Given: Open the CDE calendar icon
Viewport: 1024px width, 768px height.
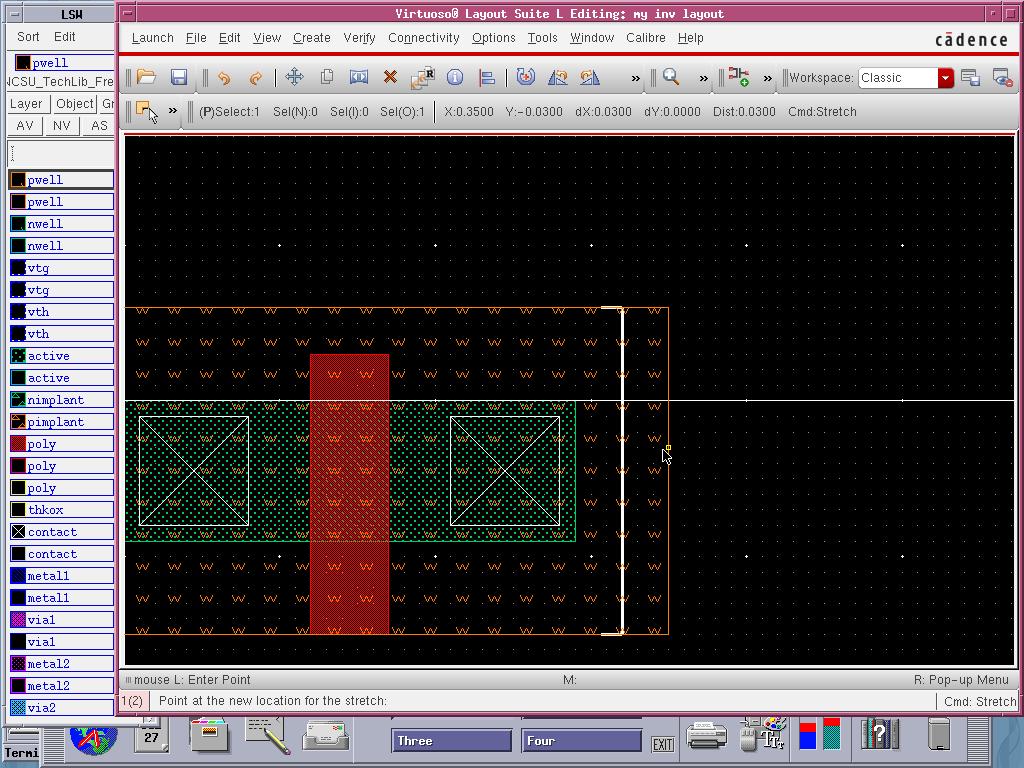Looking at the screenshot, I should [x=151, y=734].
